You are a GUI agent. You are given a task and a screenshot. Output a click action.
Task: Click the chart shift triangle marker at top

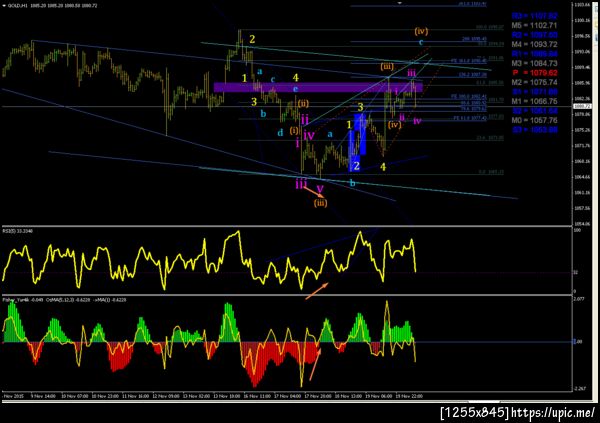[x=399, y=2]
